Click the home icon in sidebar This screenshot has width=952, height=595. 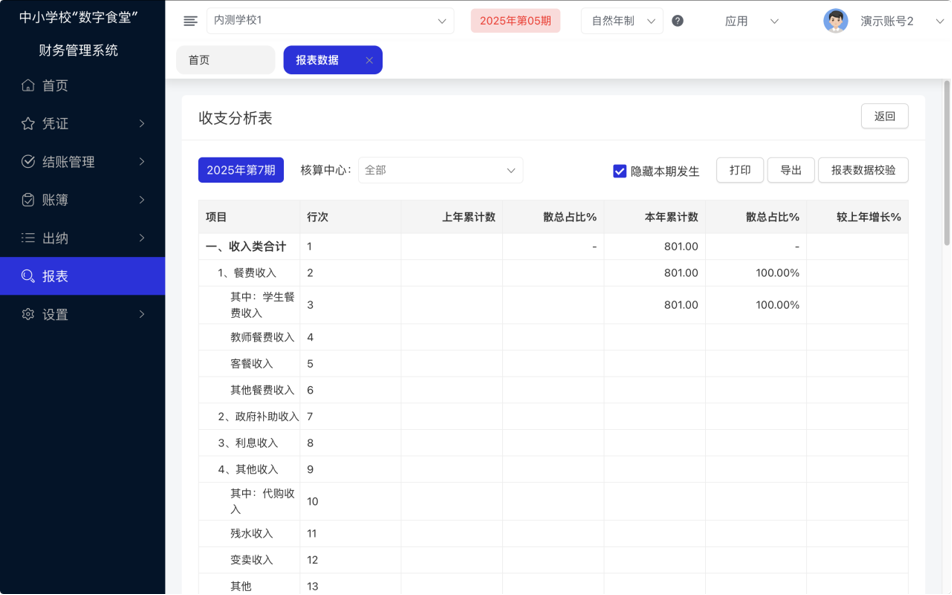(28, 86)
